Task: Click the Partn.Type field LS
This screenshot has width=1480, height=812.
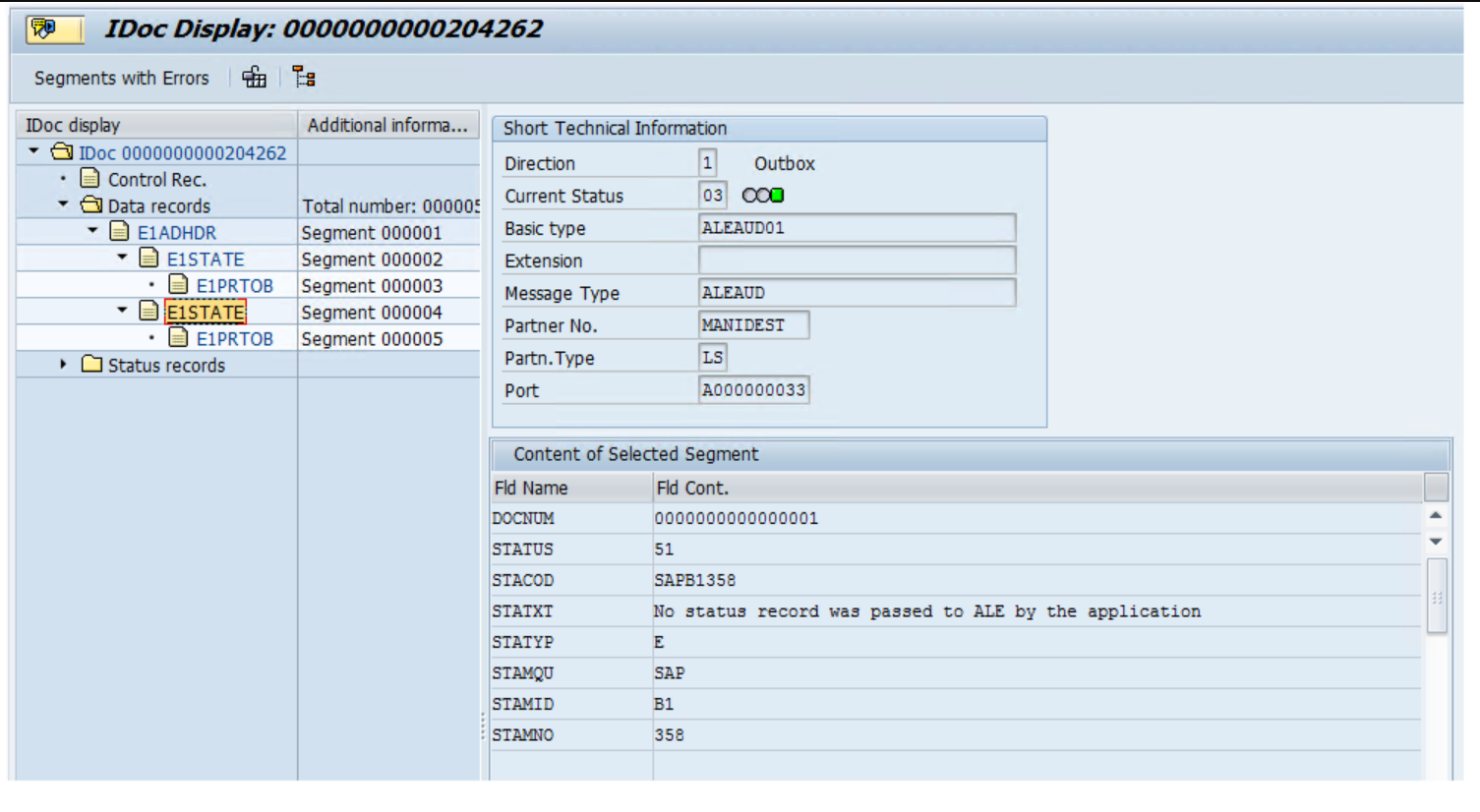Action: pyautogui.click(x=713, y=358)
